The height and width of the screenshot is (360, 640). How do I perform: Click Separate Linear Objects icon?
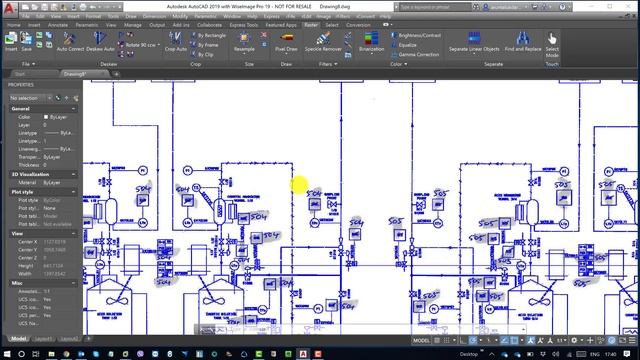pyautogui.click(x=474, y=39)
